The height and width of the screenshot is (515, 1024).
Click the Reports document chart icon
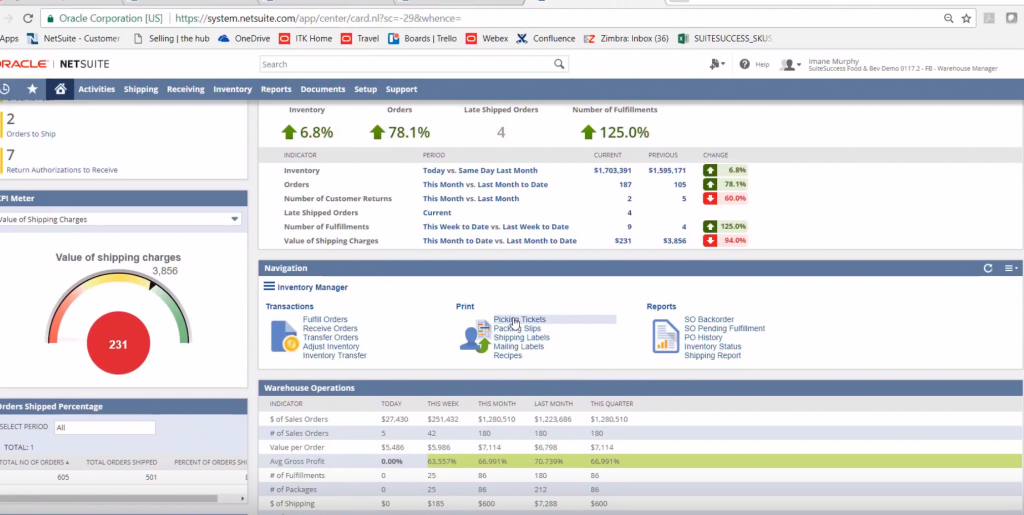point(665,336)
